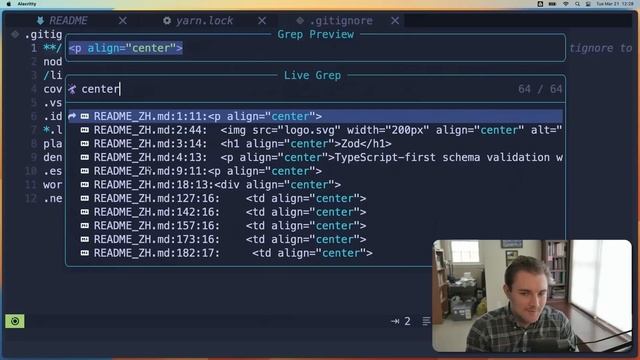640x360 pixels.
Task: Switch to the .gitignore tab
Action: pyautogui.click(x=341, y=20)
